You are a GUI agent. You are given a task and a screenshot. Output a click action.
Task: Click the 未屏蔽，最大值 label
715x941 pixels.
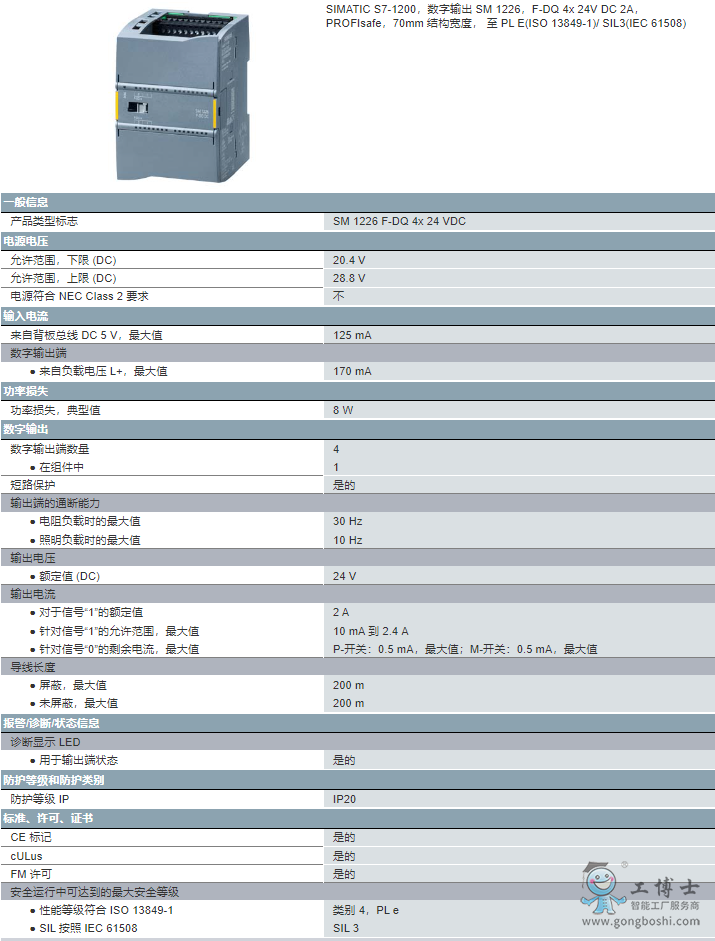[x=78, y=703]
